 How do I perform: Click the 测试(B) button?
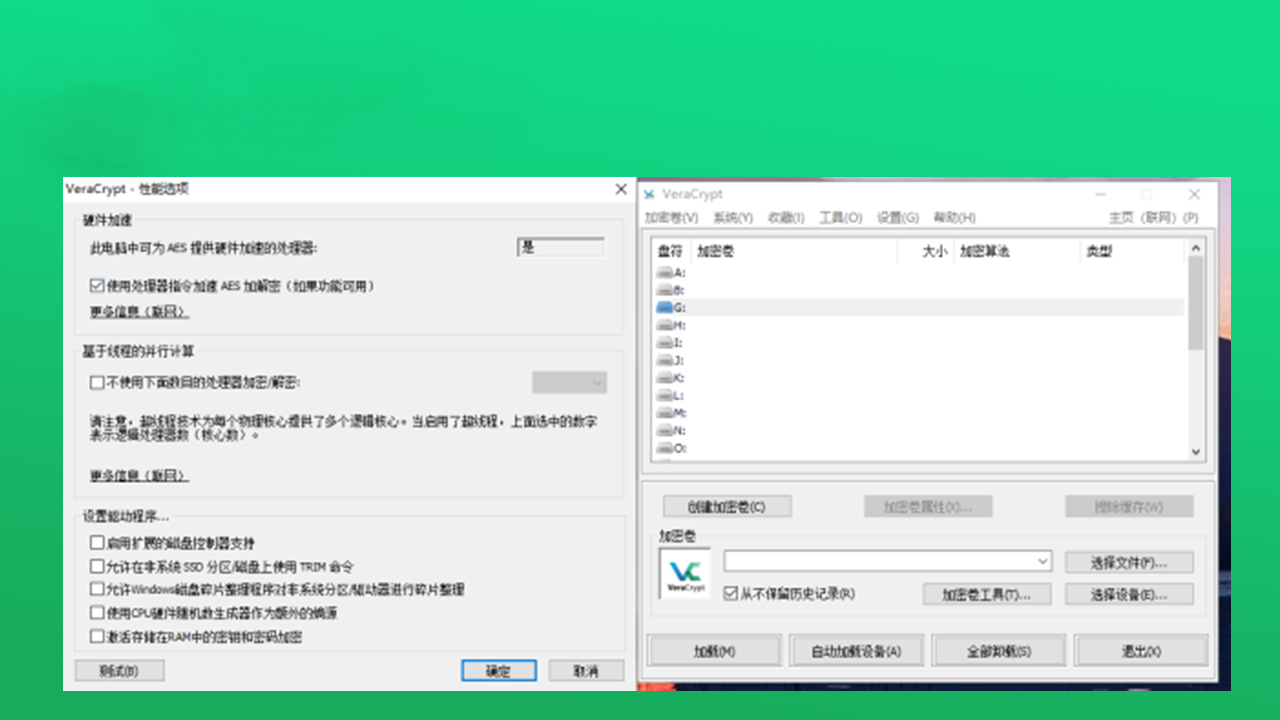[x=119, y=671]
